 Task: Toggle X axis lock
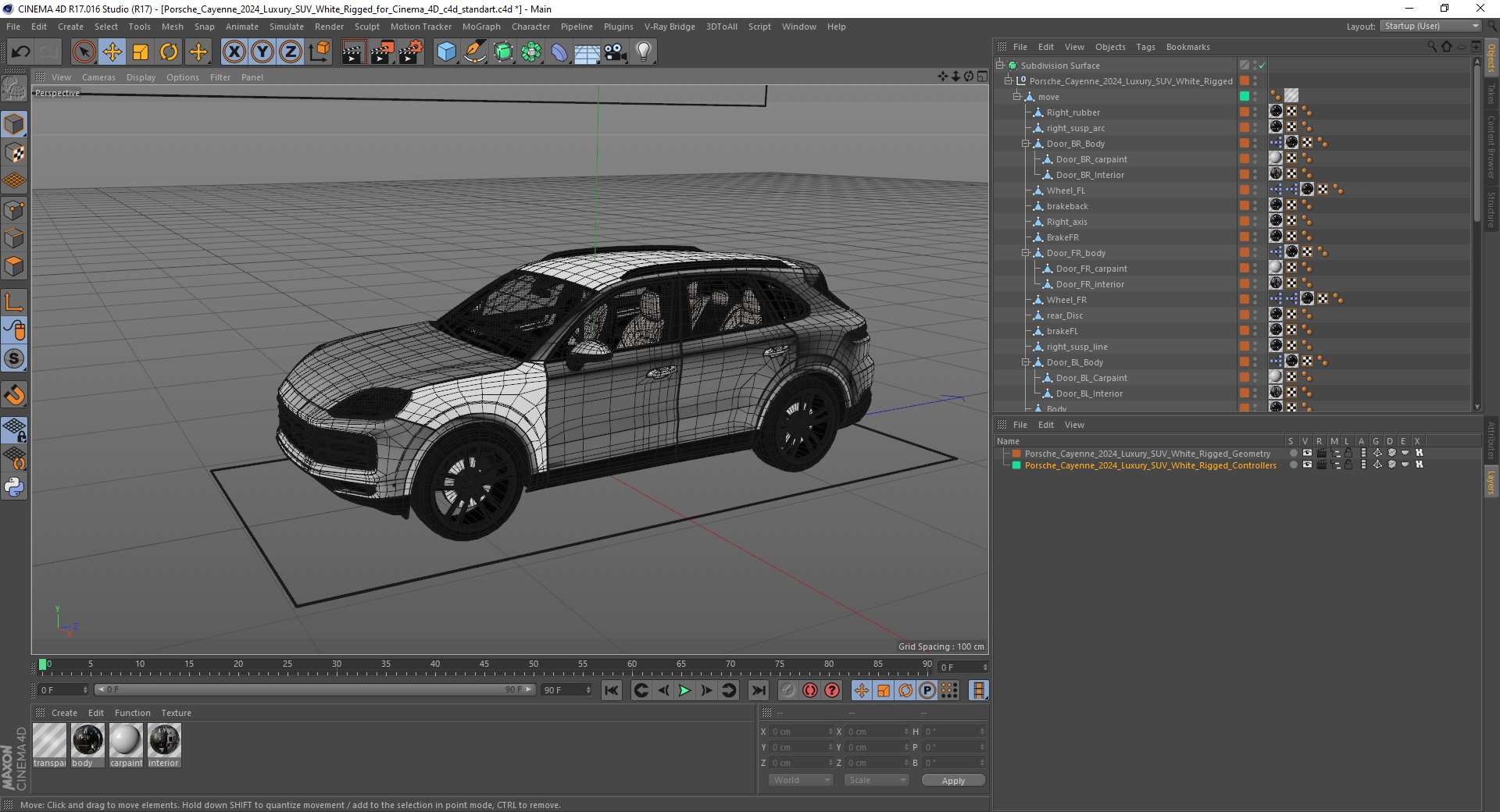[x=234, y=52]
